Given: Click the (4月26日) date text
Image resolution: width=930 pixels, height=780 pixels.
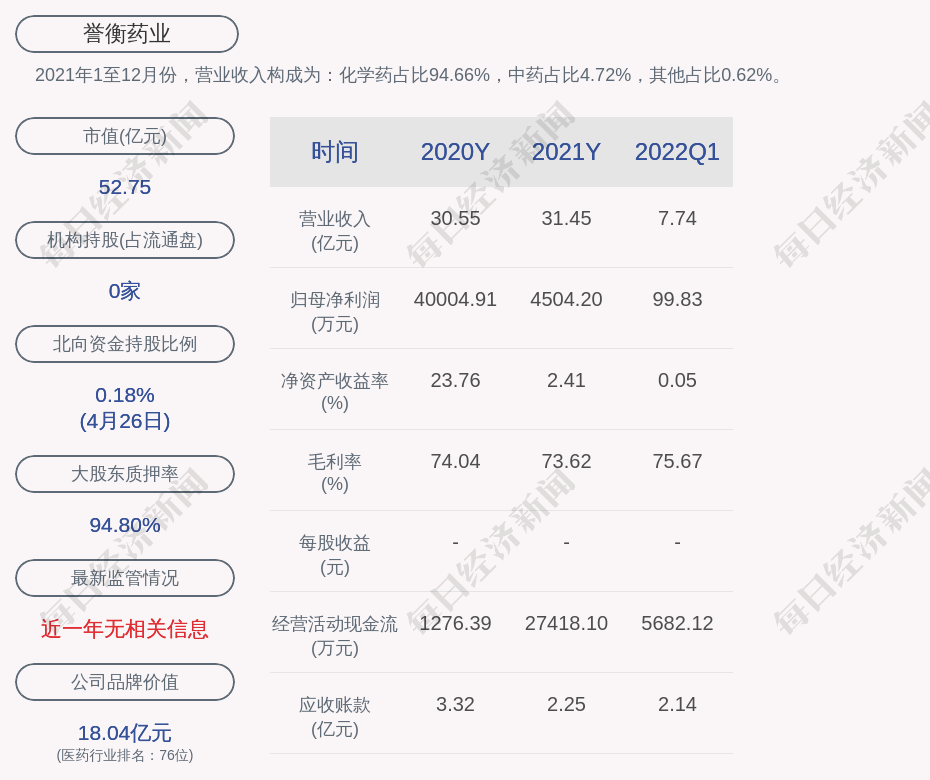Looking at the screenshot, I should (x=125, y=421).
